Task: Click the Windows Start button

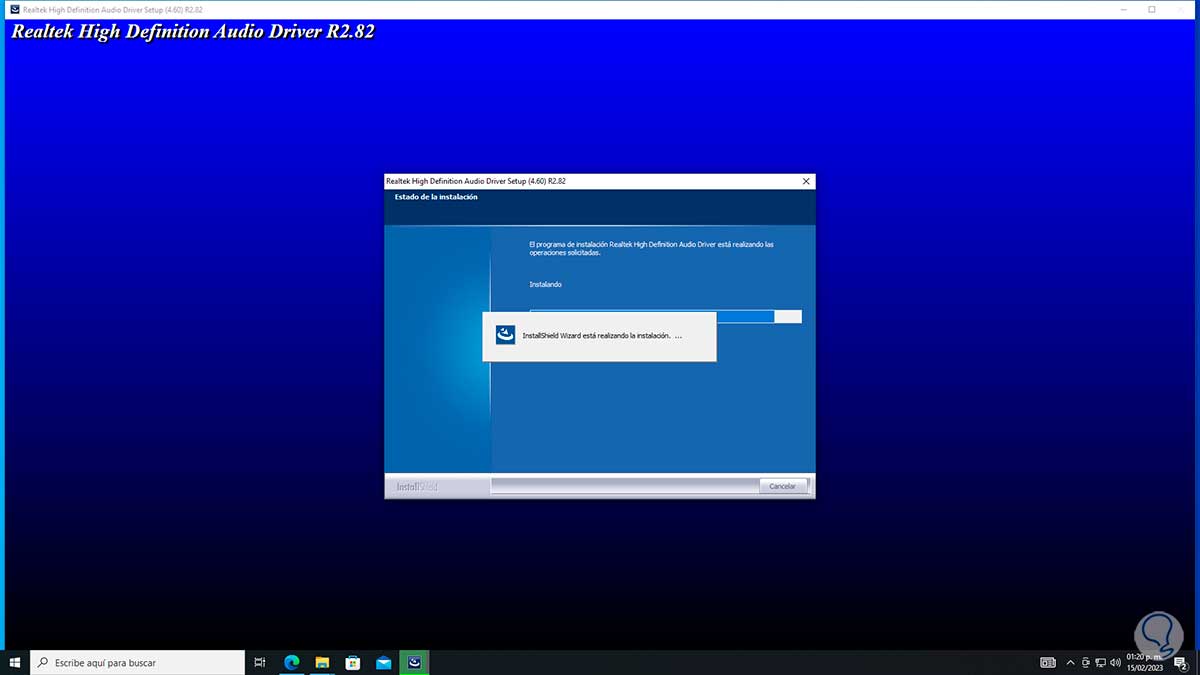Action: (15, 662)
